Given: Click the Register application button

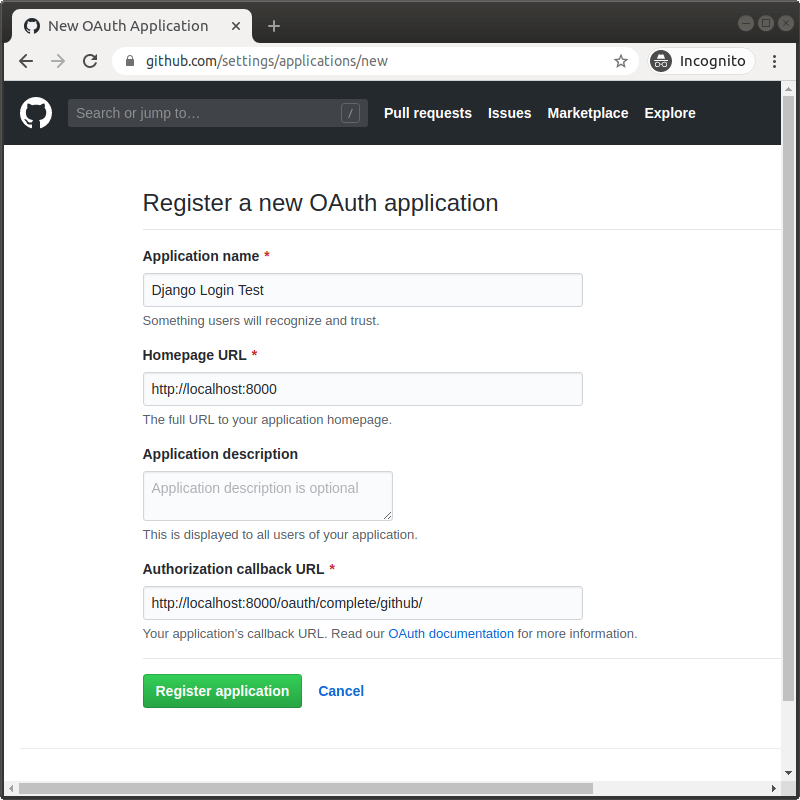Looking at the screenshot, I should (222, 691).
